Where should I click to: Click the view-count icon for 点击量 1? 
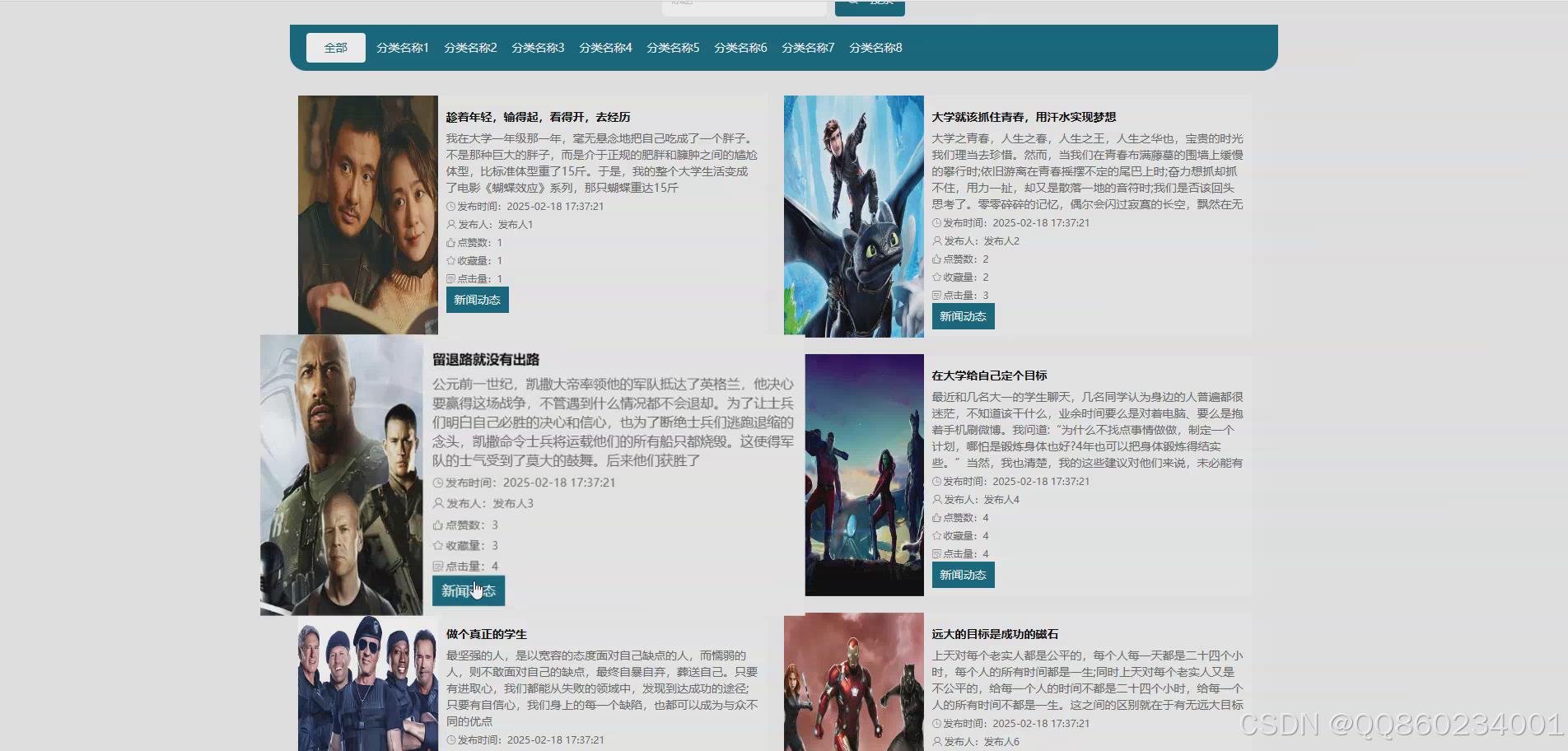pyautogui.click(x=450, y=279)
